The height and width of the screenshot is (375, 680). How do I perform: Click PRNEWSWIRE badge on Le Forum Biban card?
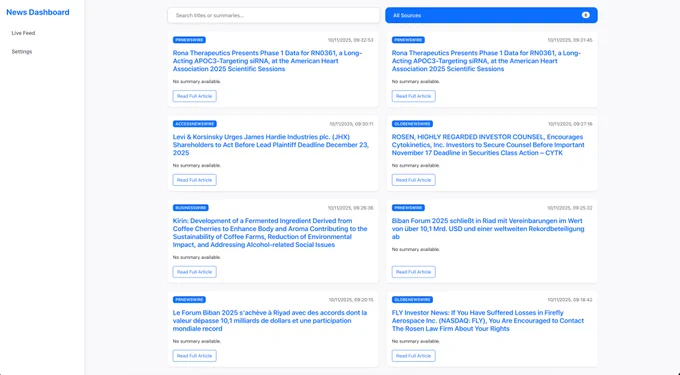click(189, 300)
